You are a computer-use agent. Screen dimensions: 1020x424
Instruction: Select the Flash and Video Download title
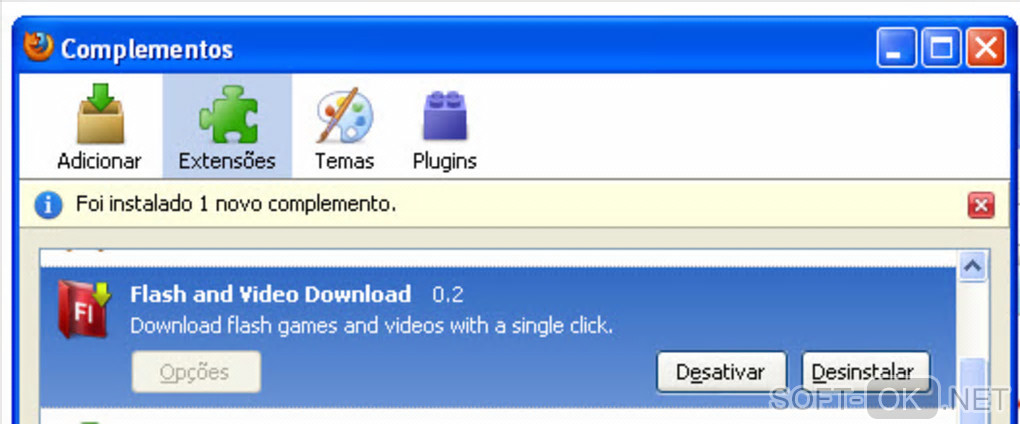[x=271, y=294]
